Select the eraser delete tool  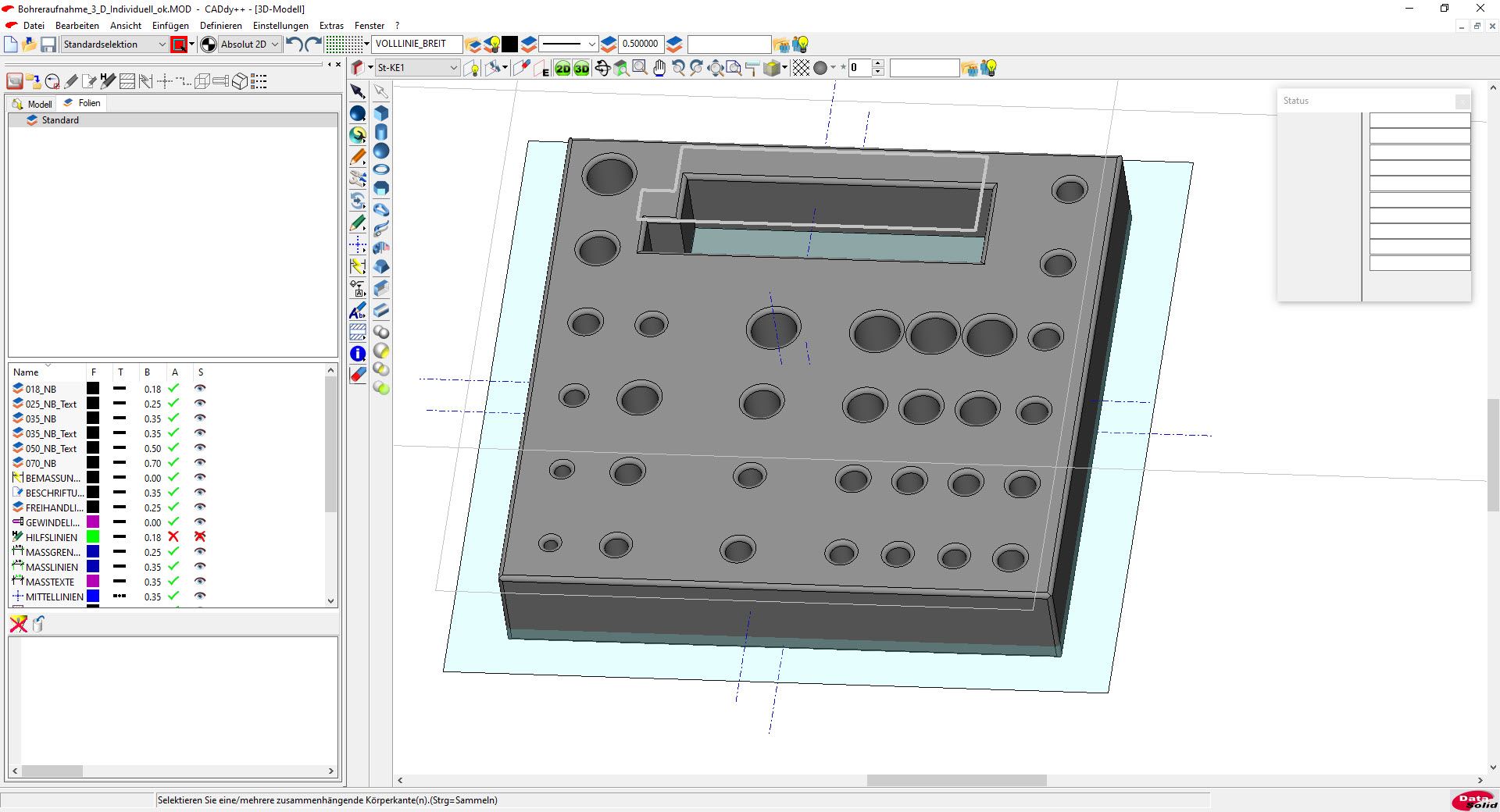(x=358, y=376)
